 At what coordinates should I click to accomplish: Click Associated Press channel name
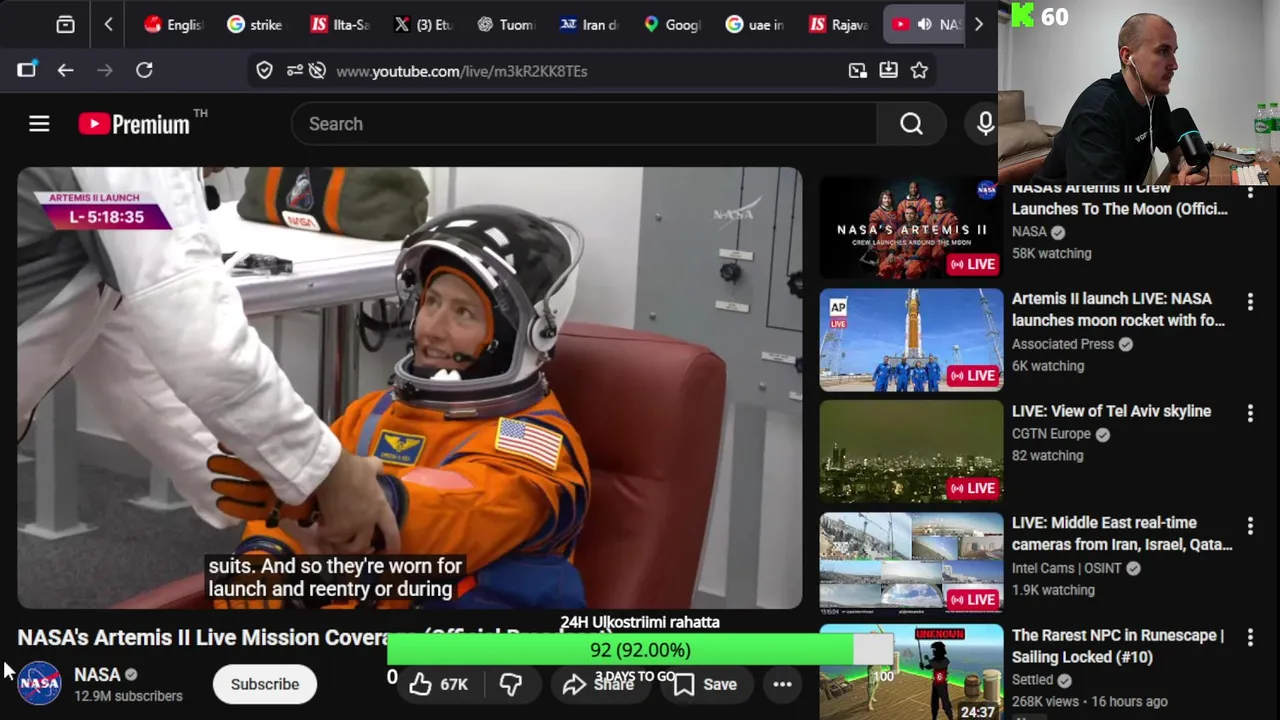pyautogui.click(x=1062, y=344)
